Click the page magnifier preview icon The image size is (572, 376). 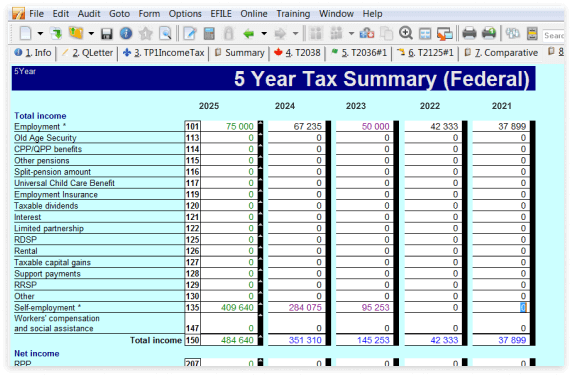(x=165, y=33)
